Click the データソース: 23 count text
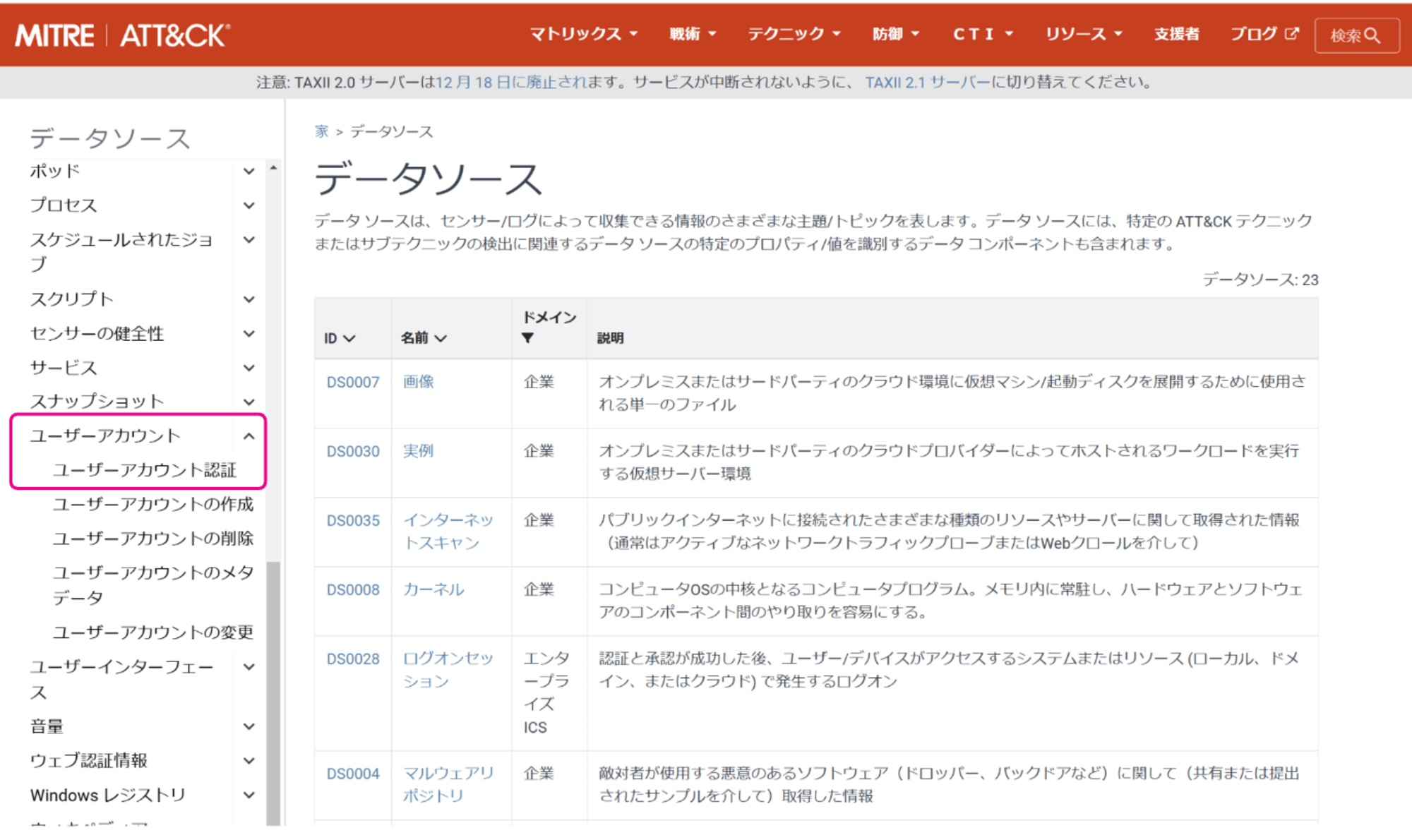The width and height of the screenshot is (1412, 840). coord(1260,280)
